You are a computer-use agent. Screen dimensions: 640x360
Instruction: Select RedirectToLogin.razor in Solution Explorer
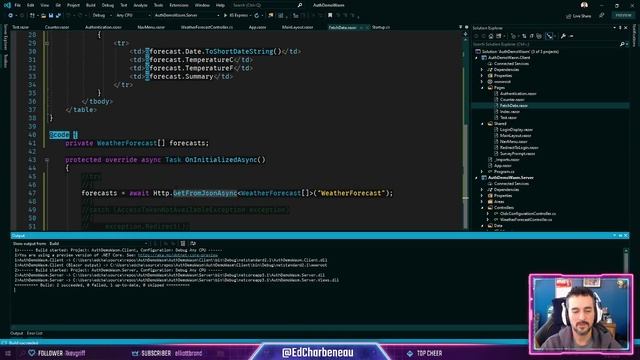519,148
